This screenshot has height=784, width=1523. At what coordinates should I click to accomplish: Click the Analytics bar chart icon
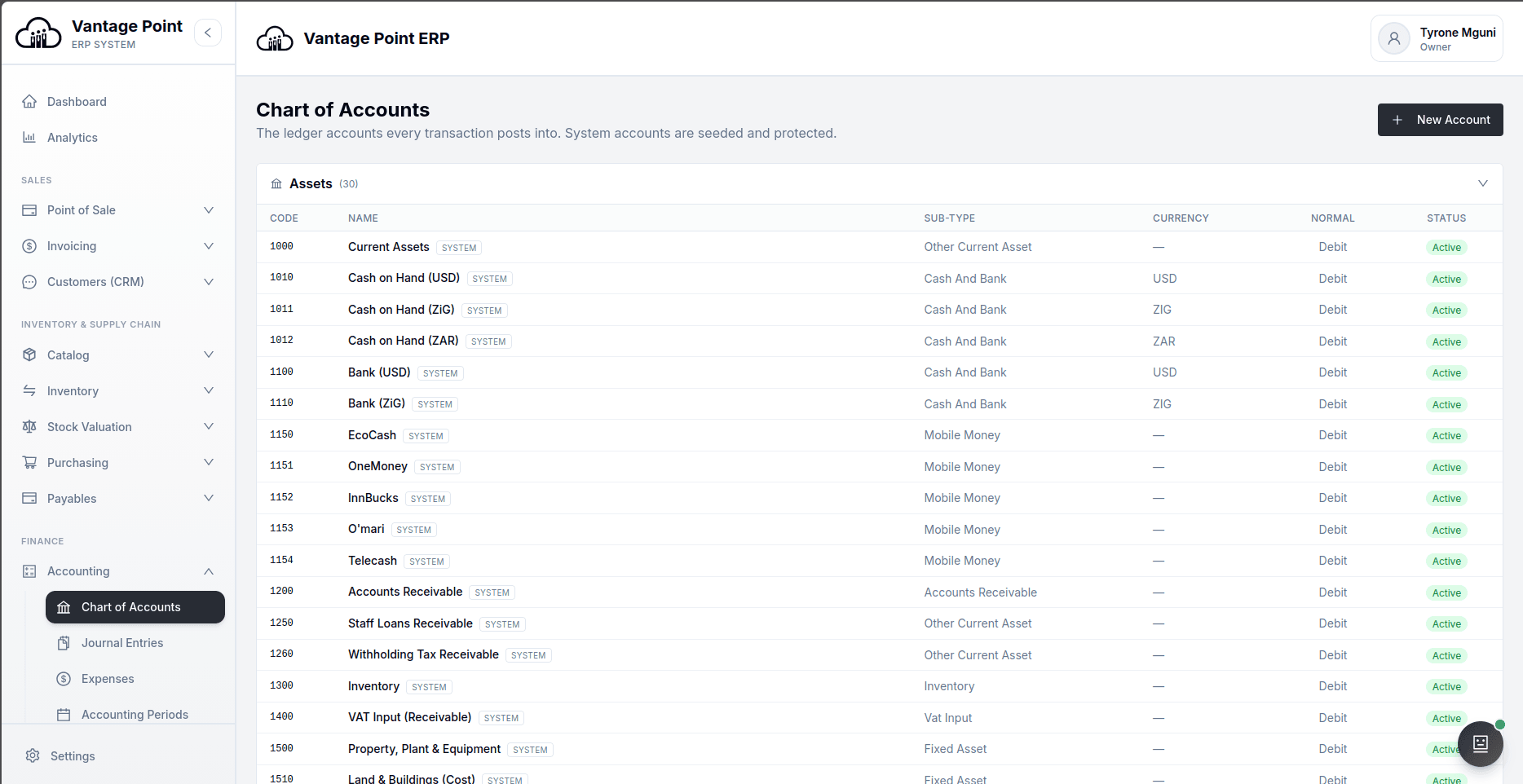[29, 138]
